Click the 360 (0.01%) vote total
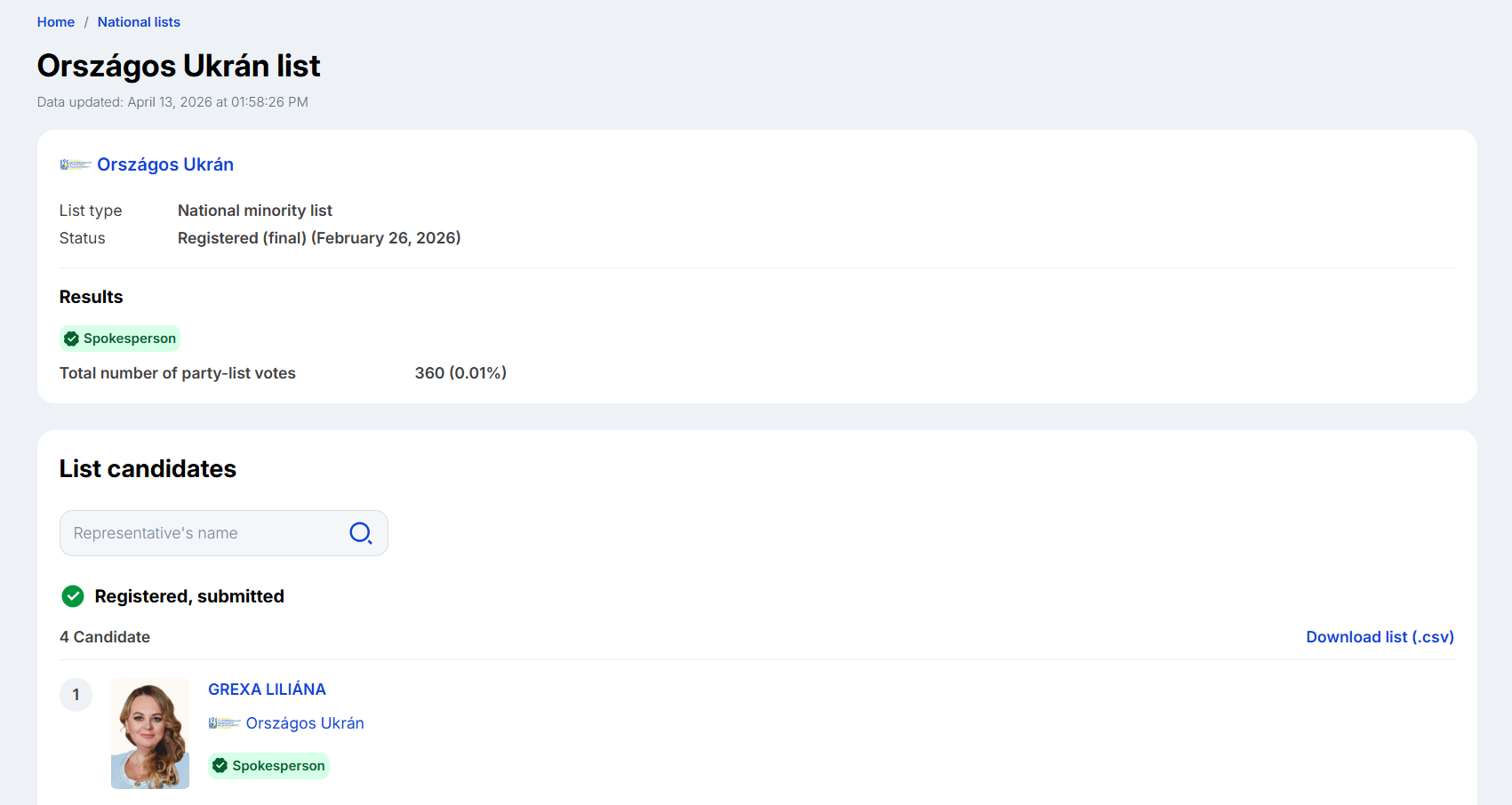Screen dimensions: 1512x805 coord(460,373)
